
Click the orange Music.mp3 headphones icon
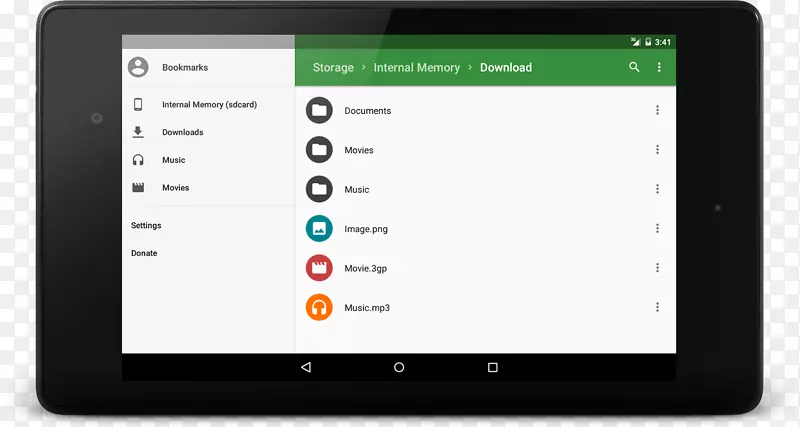pyautogui.click(x=319, y=307)
